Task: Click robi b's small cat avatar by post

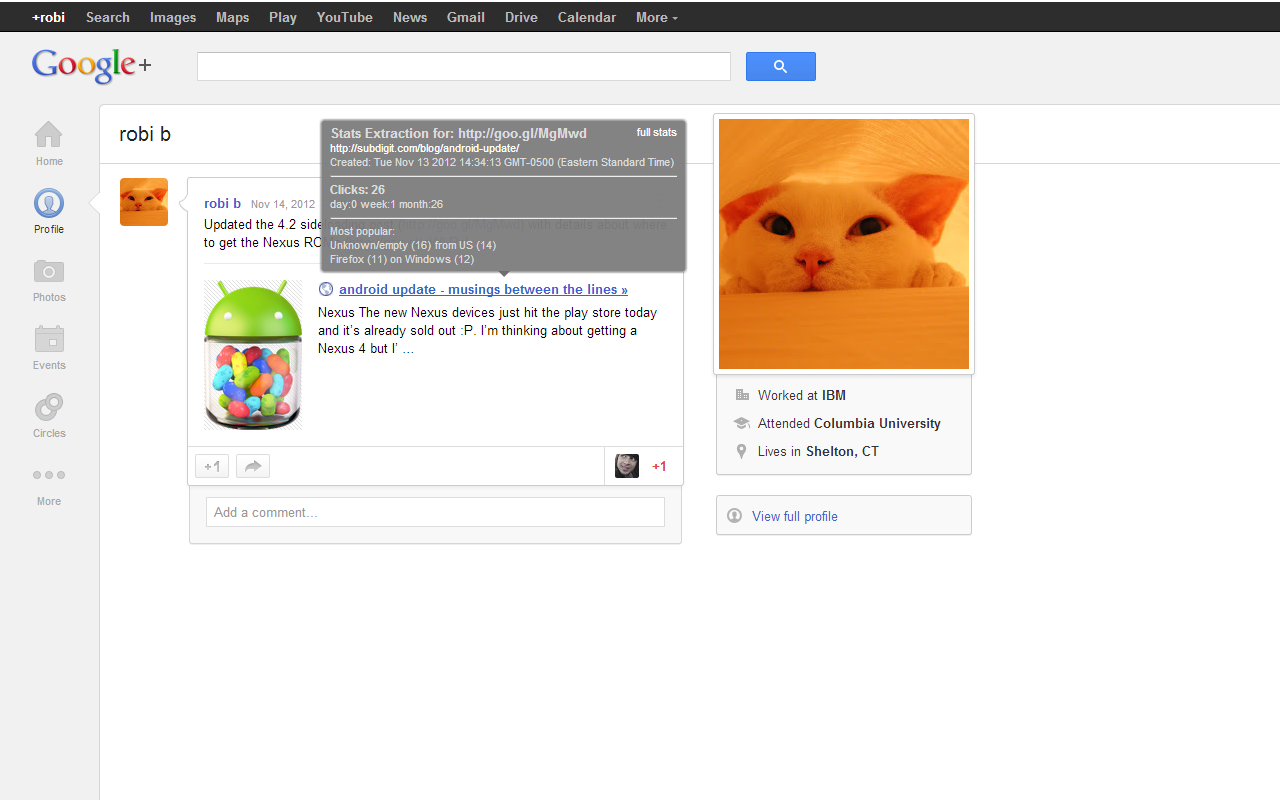Action: (x=144, y=202)
